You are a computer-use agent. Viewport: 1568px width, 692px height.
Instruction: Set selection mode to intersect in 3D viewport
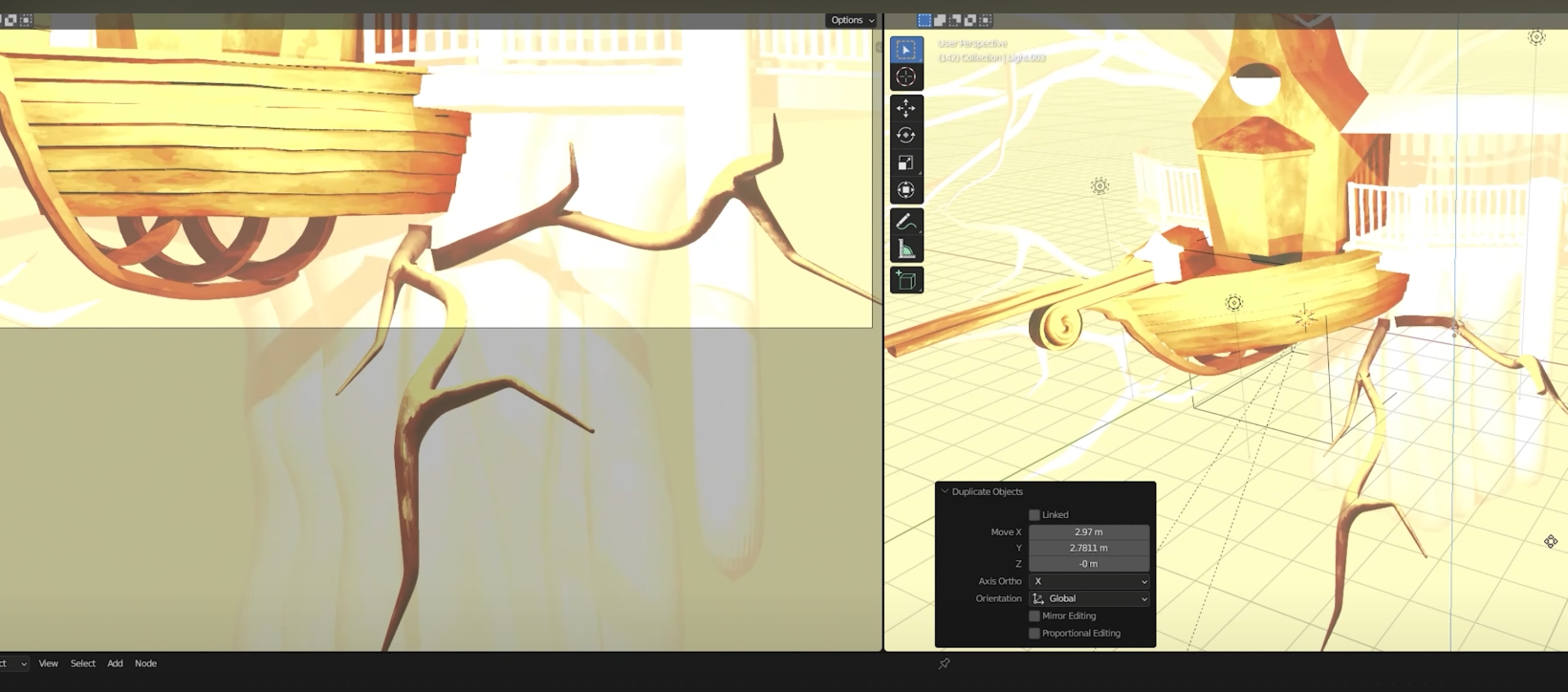(986, 20)
